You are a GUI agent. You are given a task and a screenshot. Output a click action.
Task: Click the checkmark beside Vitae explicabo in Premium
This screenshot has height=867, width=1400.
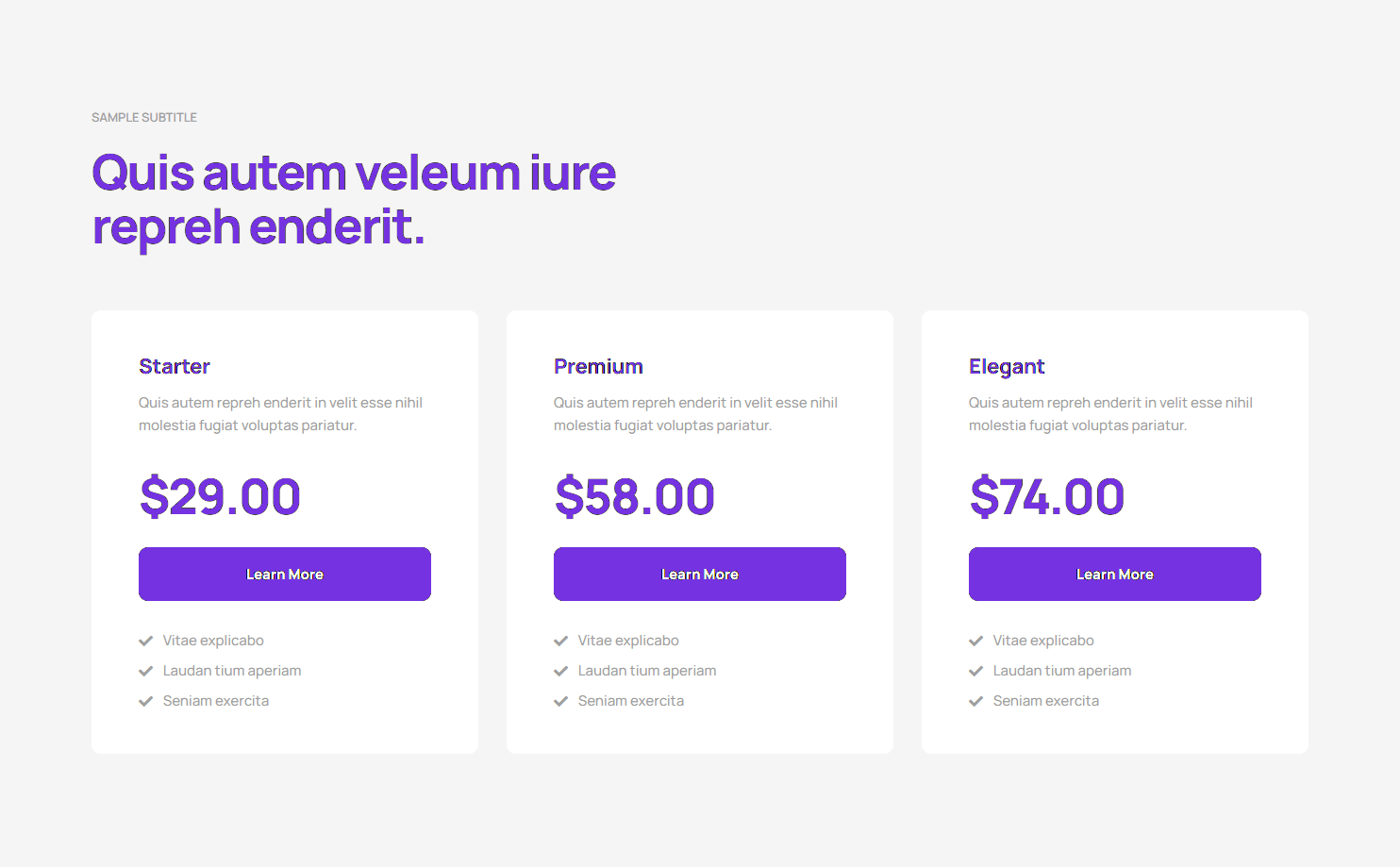click(561, 641)
